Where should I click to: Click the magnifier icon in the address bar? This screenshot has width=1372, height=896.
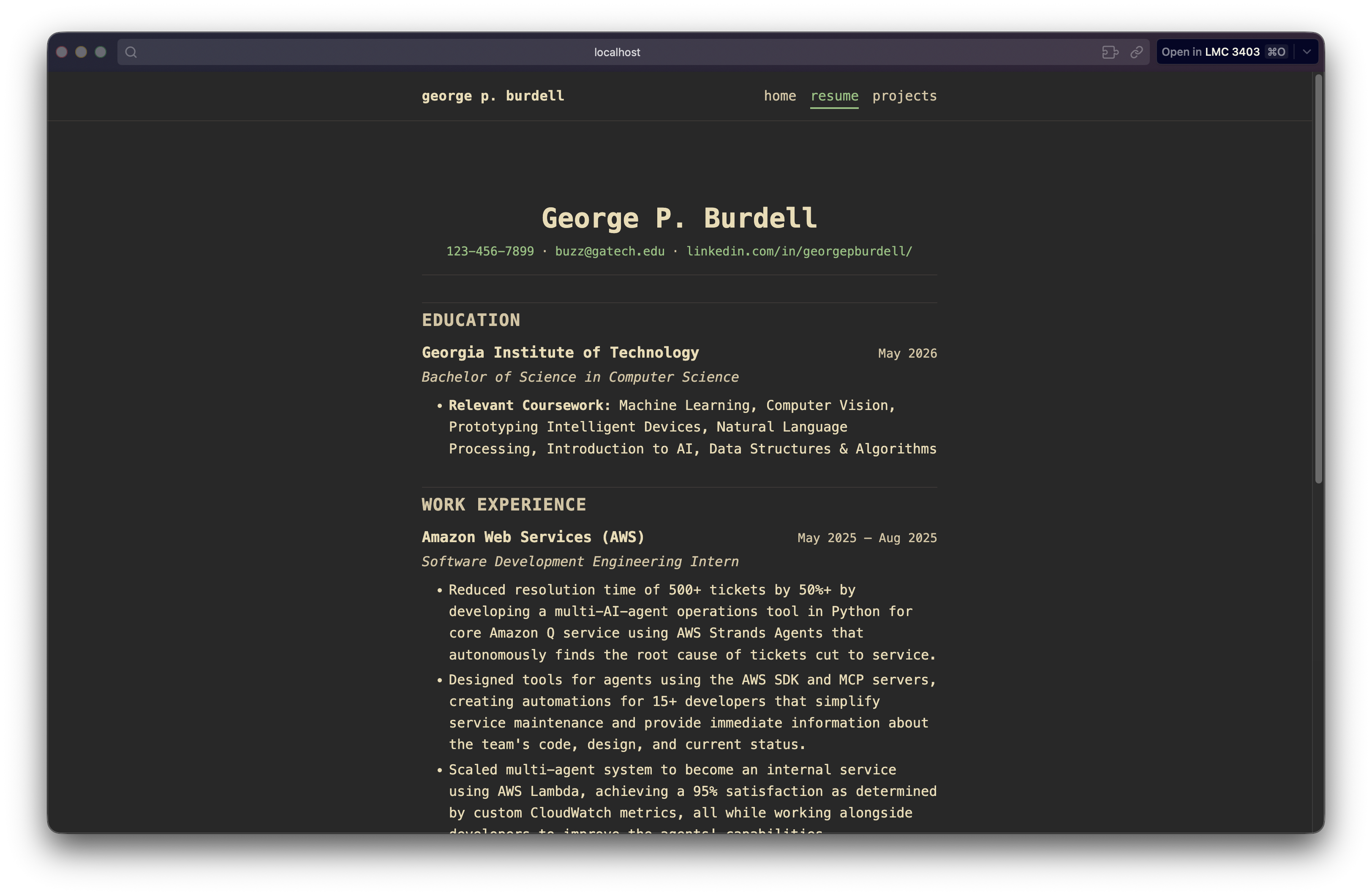pos(131,52)
